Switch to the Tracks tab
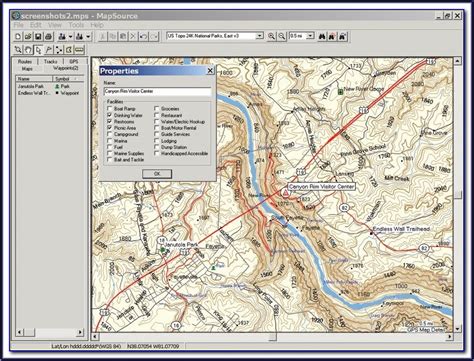 tap(50, 62)
